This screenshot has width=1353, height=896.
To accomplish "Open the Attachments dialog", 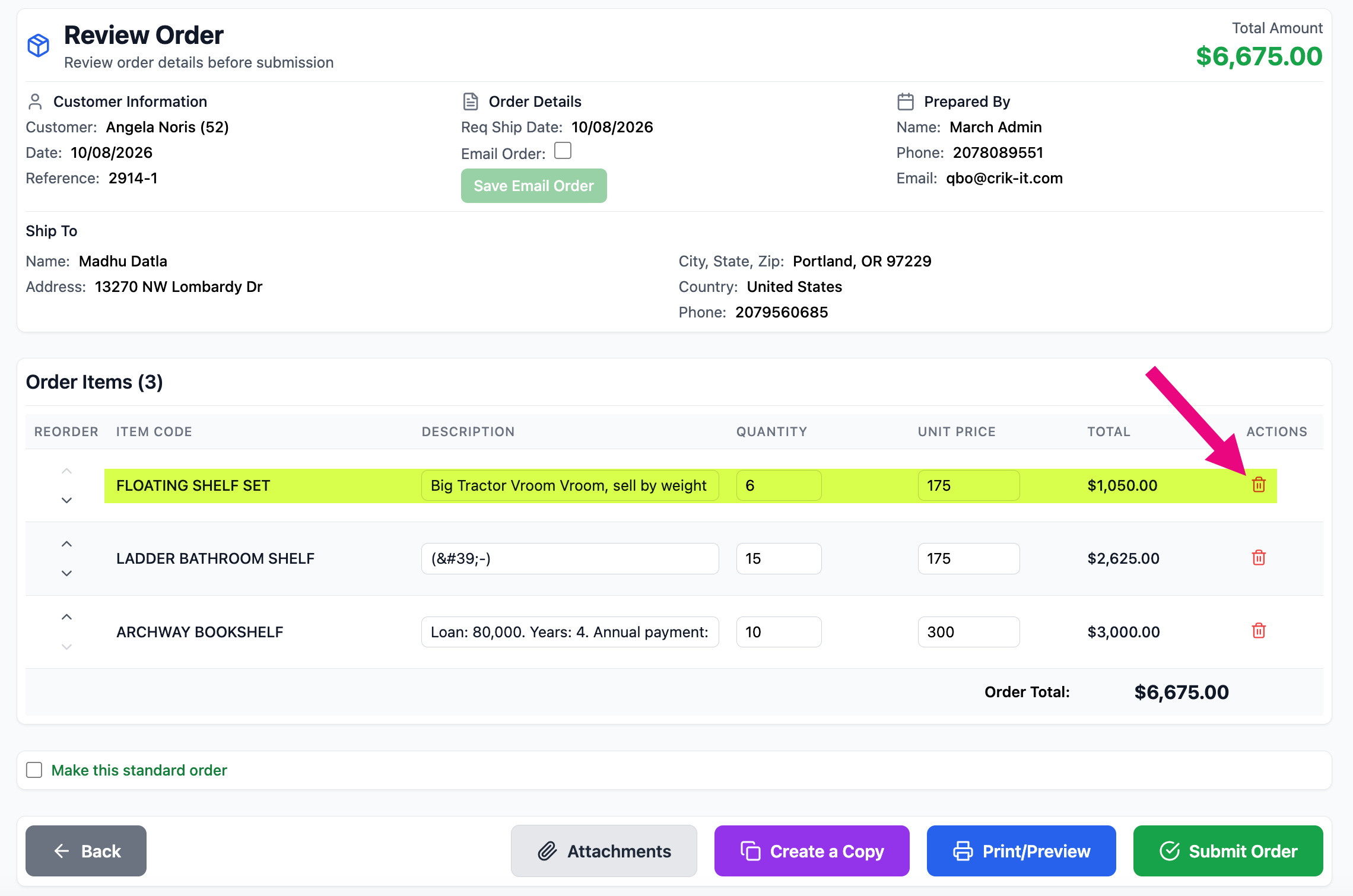I will [x=604, y=851].
